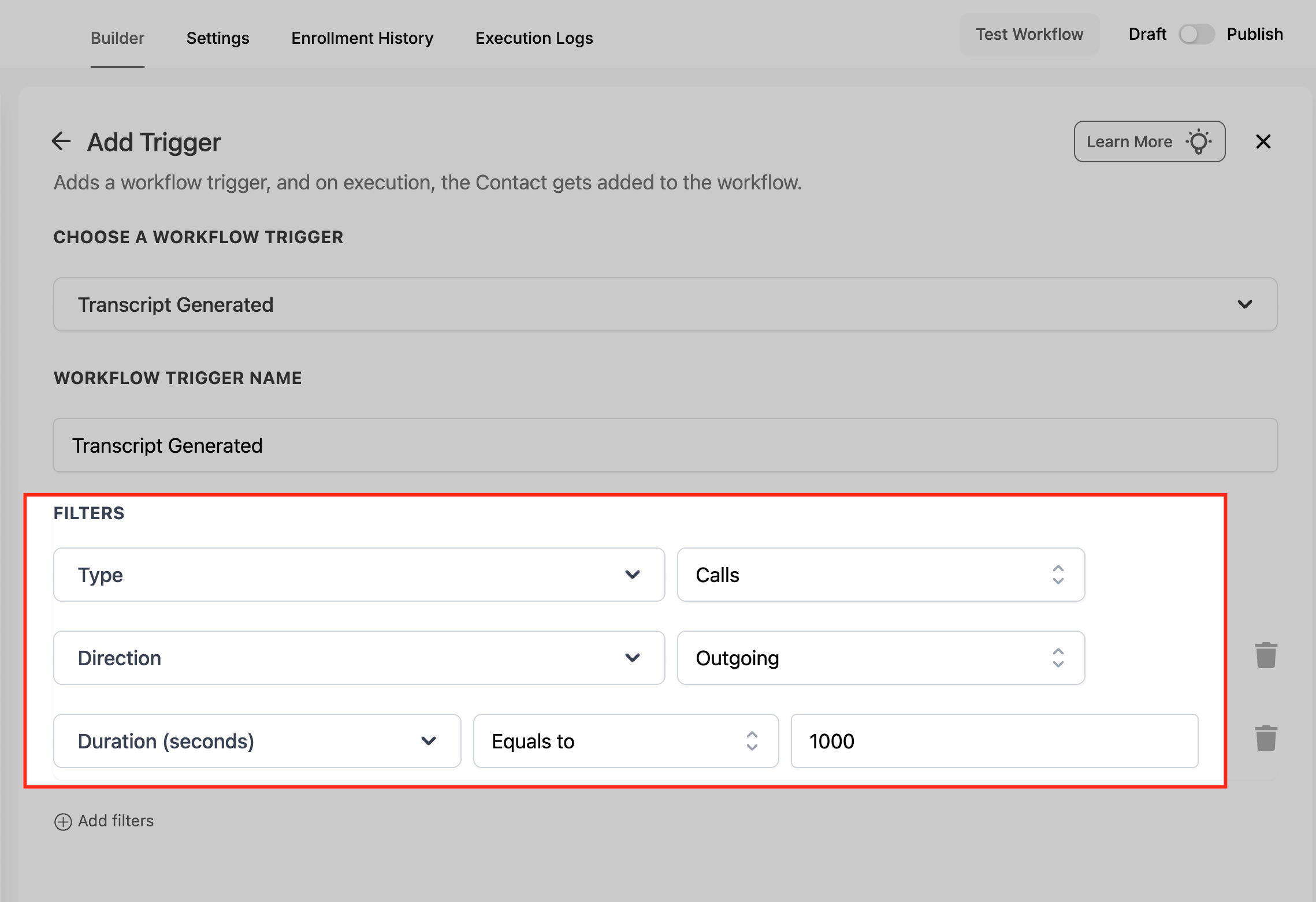Change the Calls value selector
The height and width of the screenshot is (902, 1316).
point(880,575)
